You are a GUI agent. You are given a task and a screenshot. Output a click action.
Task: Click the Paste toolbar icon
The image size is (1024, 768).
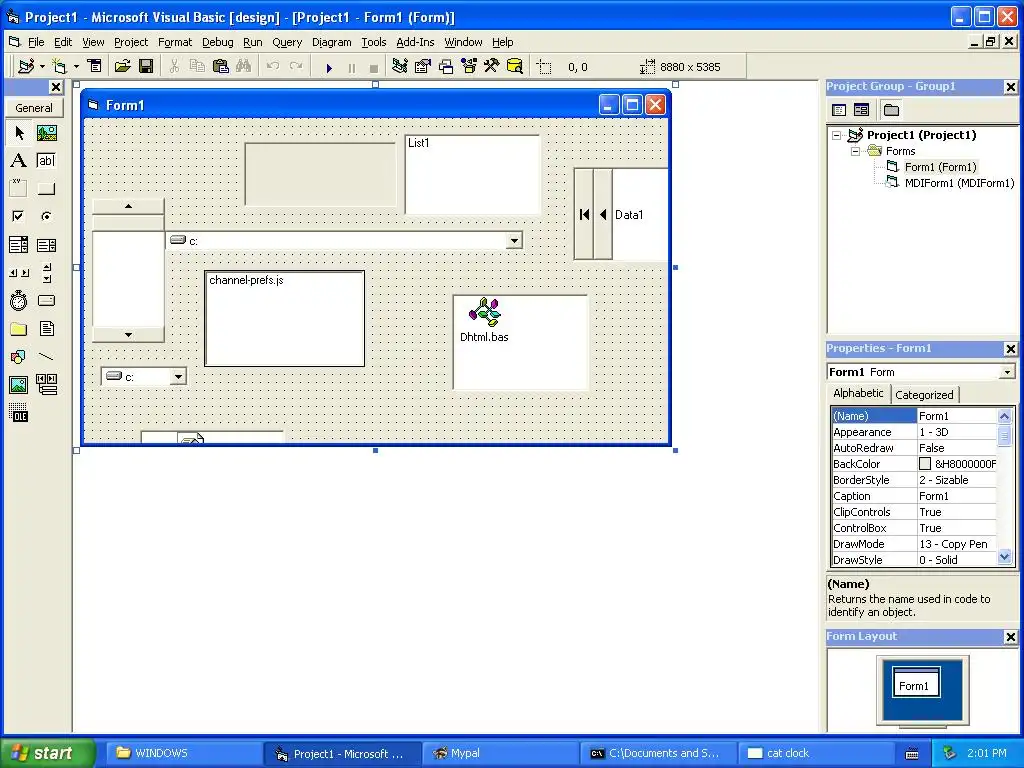(x=221, y=66)
